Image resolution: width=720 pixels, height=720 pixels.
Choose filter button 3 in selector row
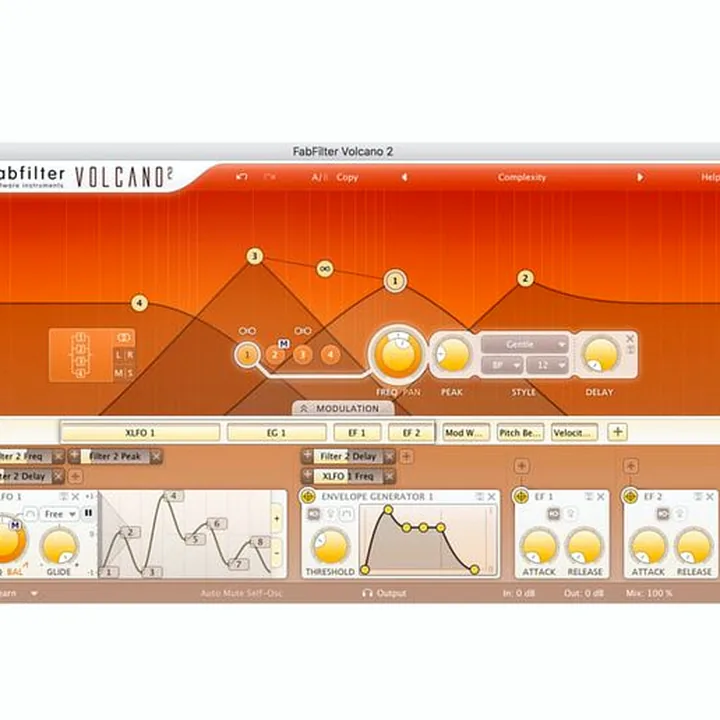[x=302, y=355]
